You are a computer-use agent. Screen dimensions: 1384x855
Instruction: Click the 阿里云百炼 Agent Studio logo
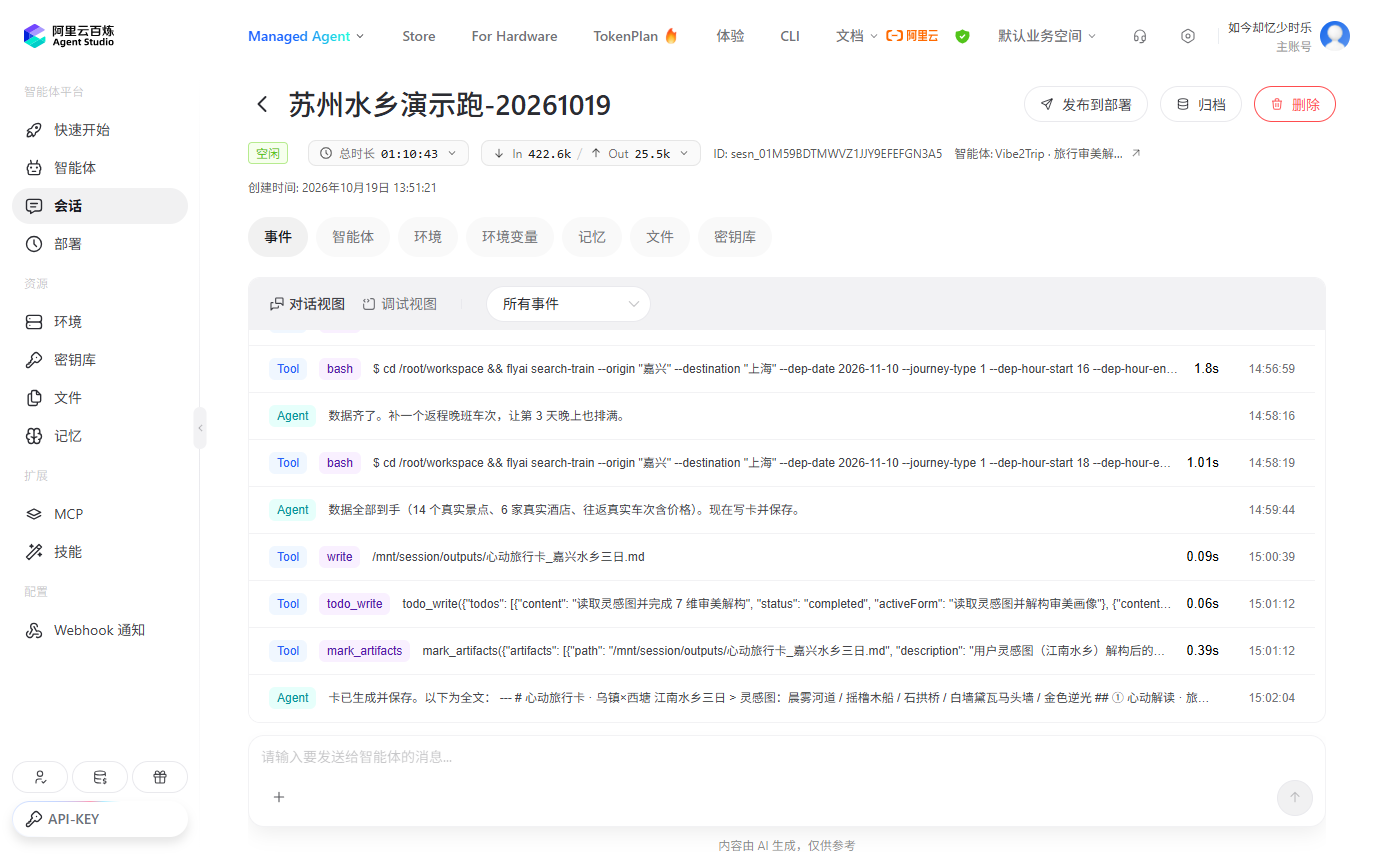click(x=69, y=36)
